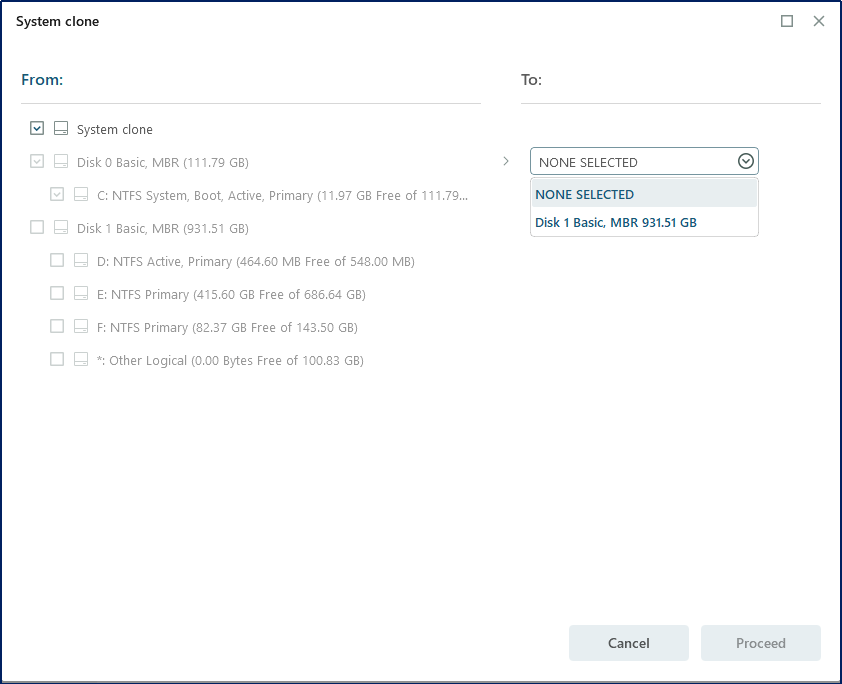Select 'D: NTFS Active, Primary' row text
Viewport: 842px width, 684px height.
click(x=256, y=261)
